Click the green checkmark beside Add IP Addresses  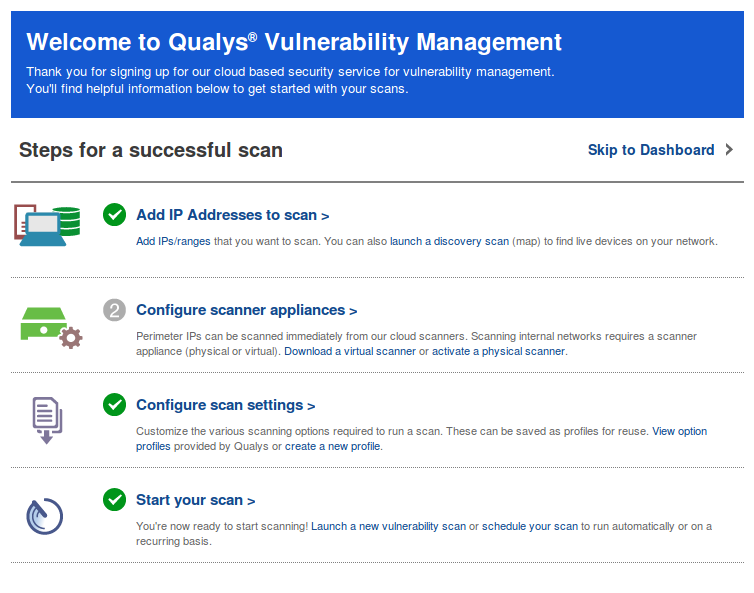click(x=114, y=214)
